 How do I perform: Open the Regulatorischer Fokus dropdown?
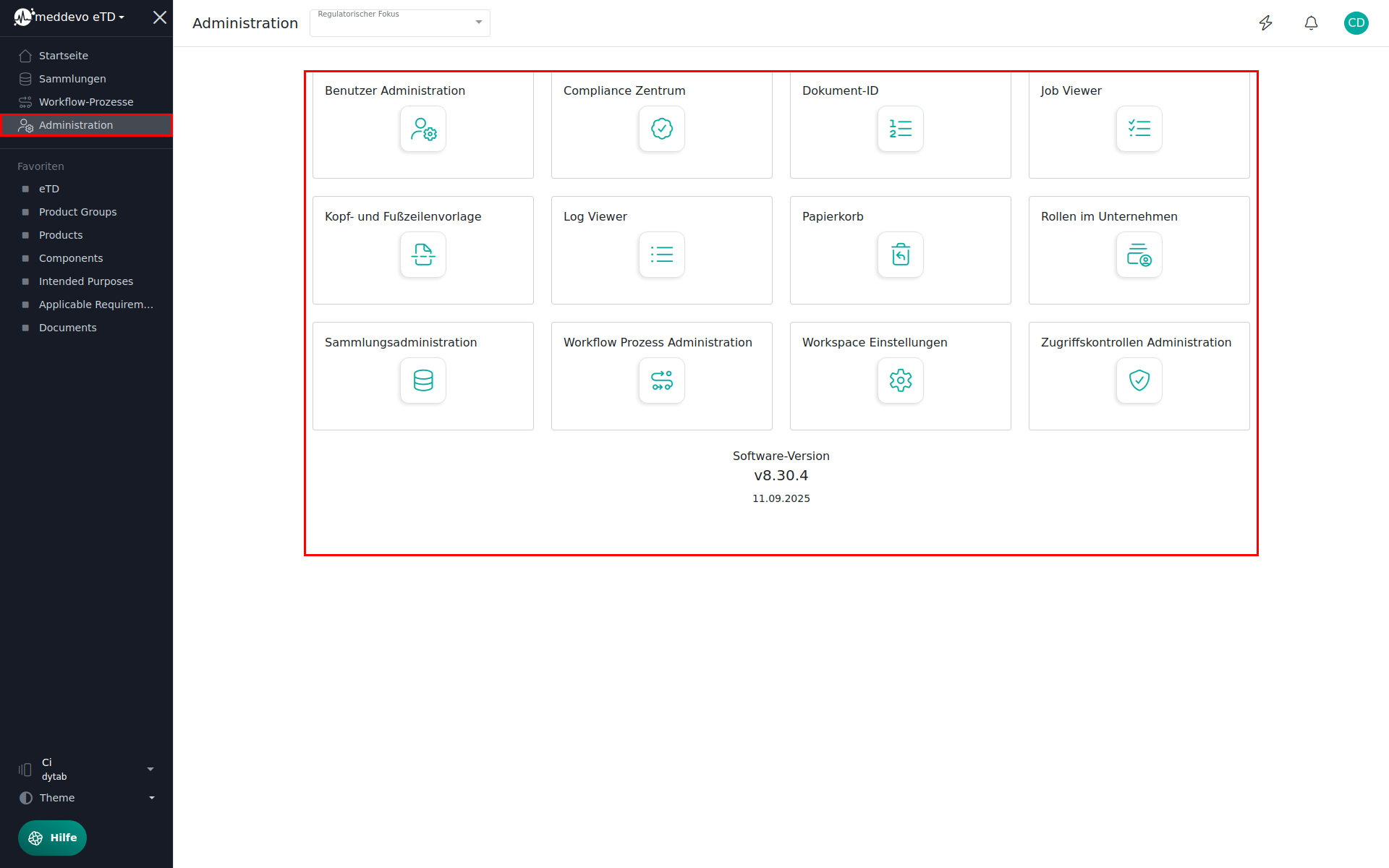(x=400, y=23)
